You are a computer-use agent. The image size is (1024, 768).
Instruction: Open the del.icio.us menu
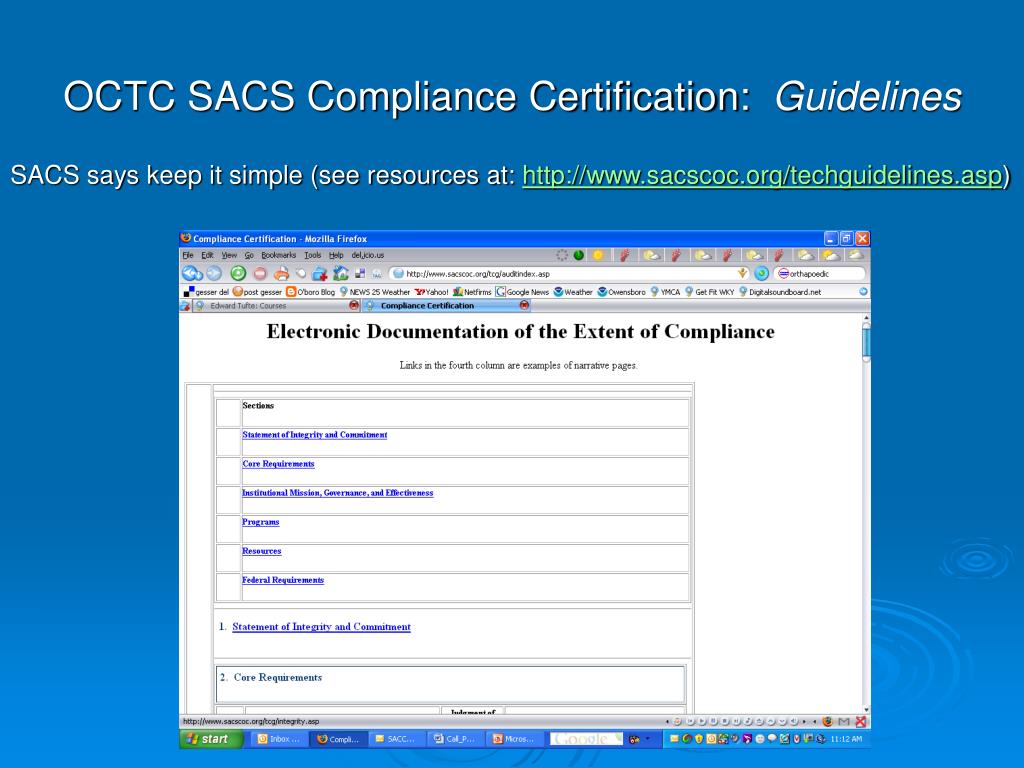click(368, 255)
